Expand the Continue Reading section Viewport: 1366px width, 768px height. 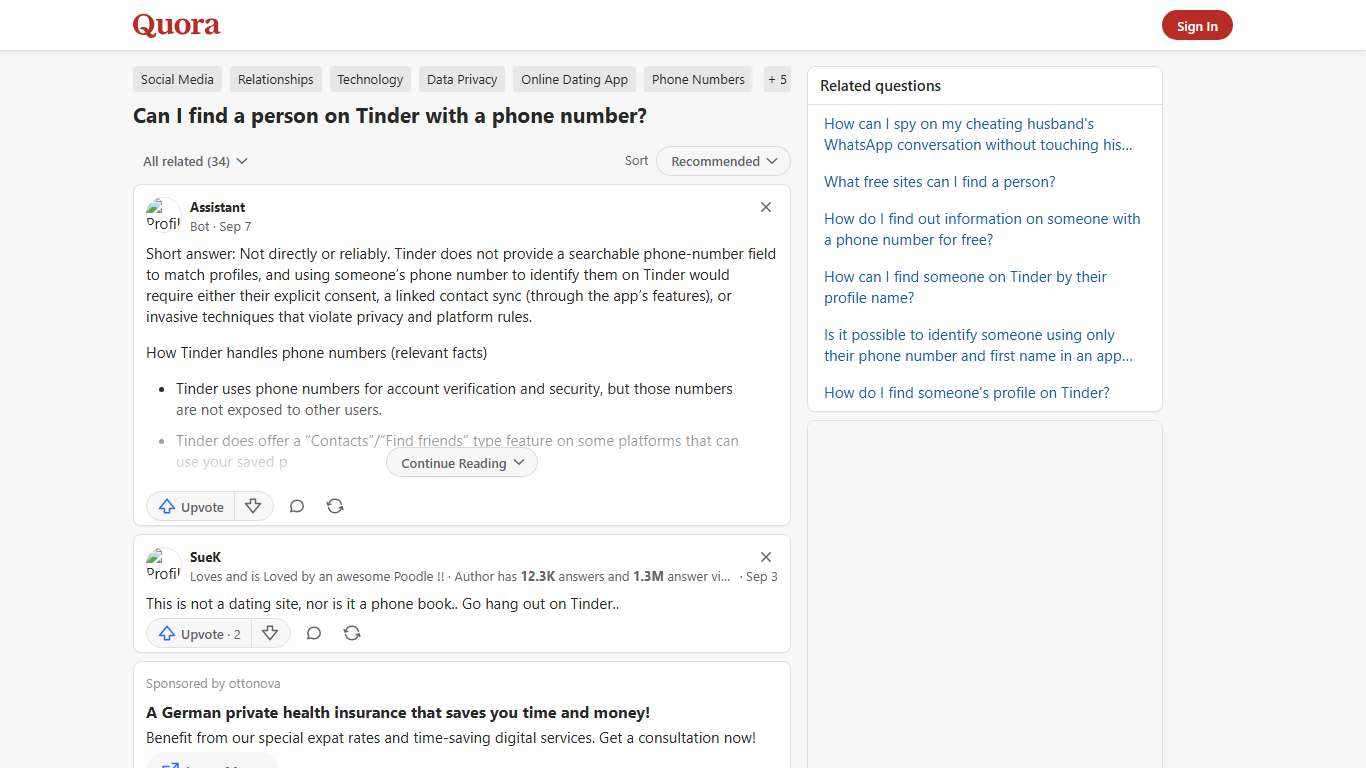(461, 462)
